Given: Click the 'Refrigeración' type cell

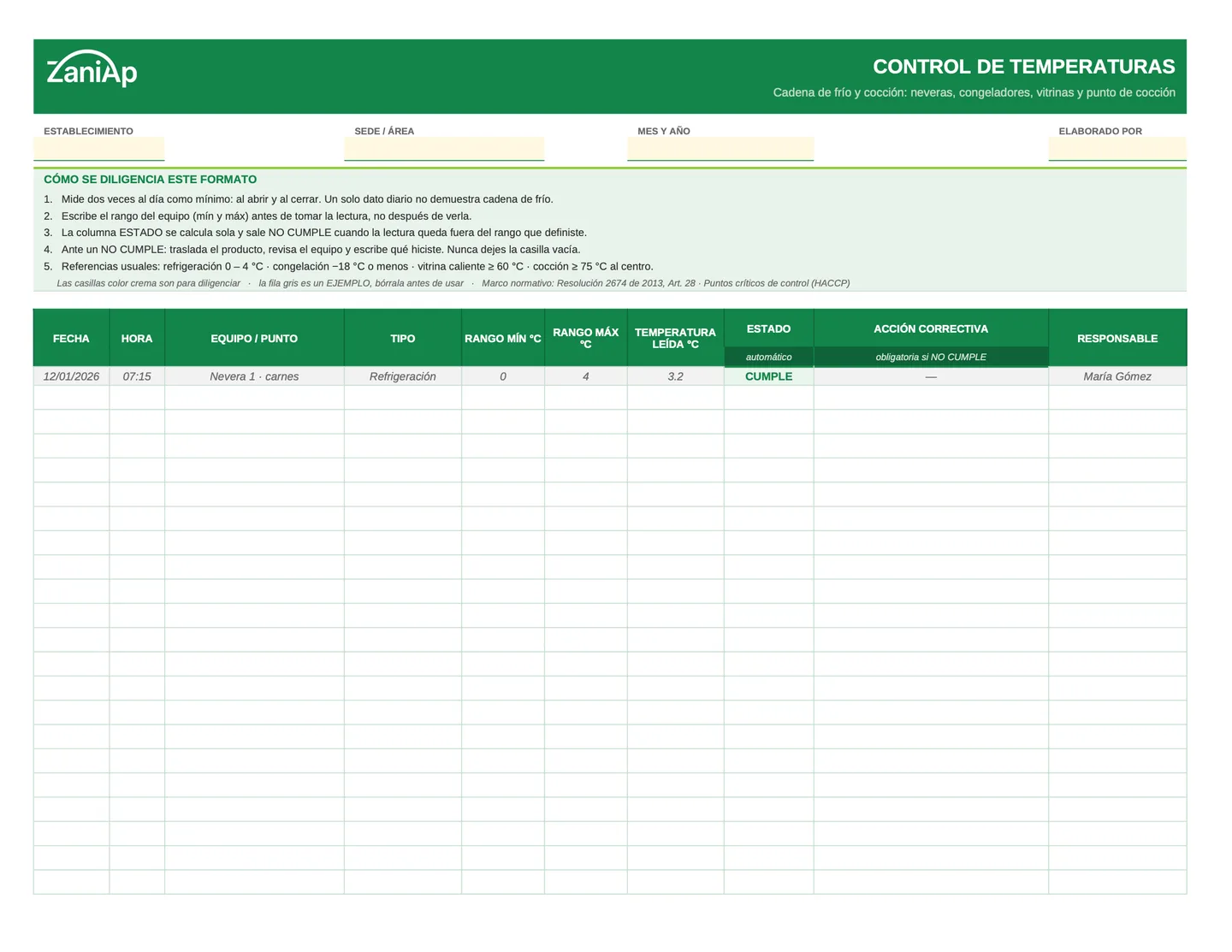Looking at the screenshot, I should point(403,376).
